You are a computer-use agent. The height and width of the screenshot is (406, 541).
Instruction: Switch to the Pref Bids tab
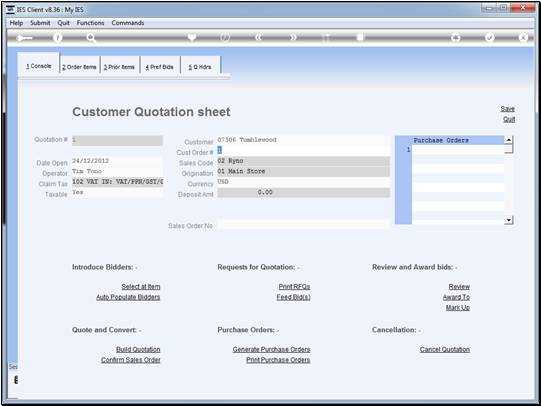(159, 67)
